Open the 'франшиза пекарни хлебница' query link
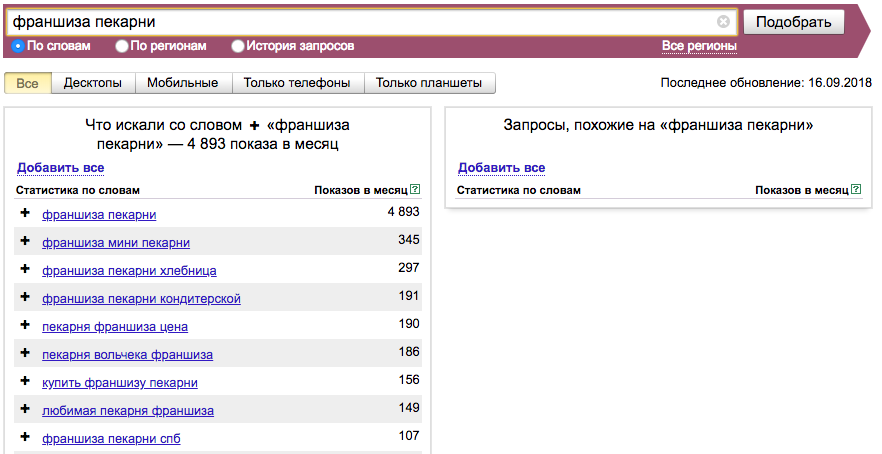882x454 pixels. tap(129, 271)
